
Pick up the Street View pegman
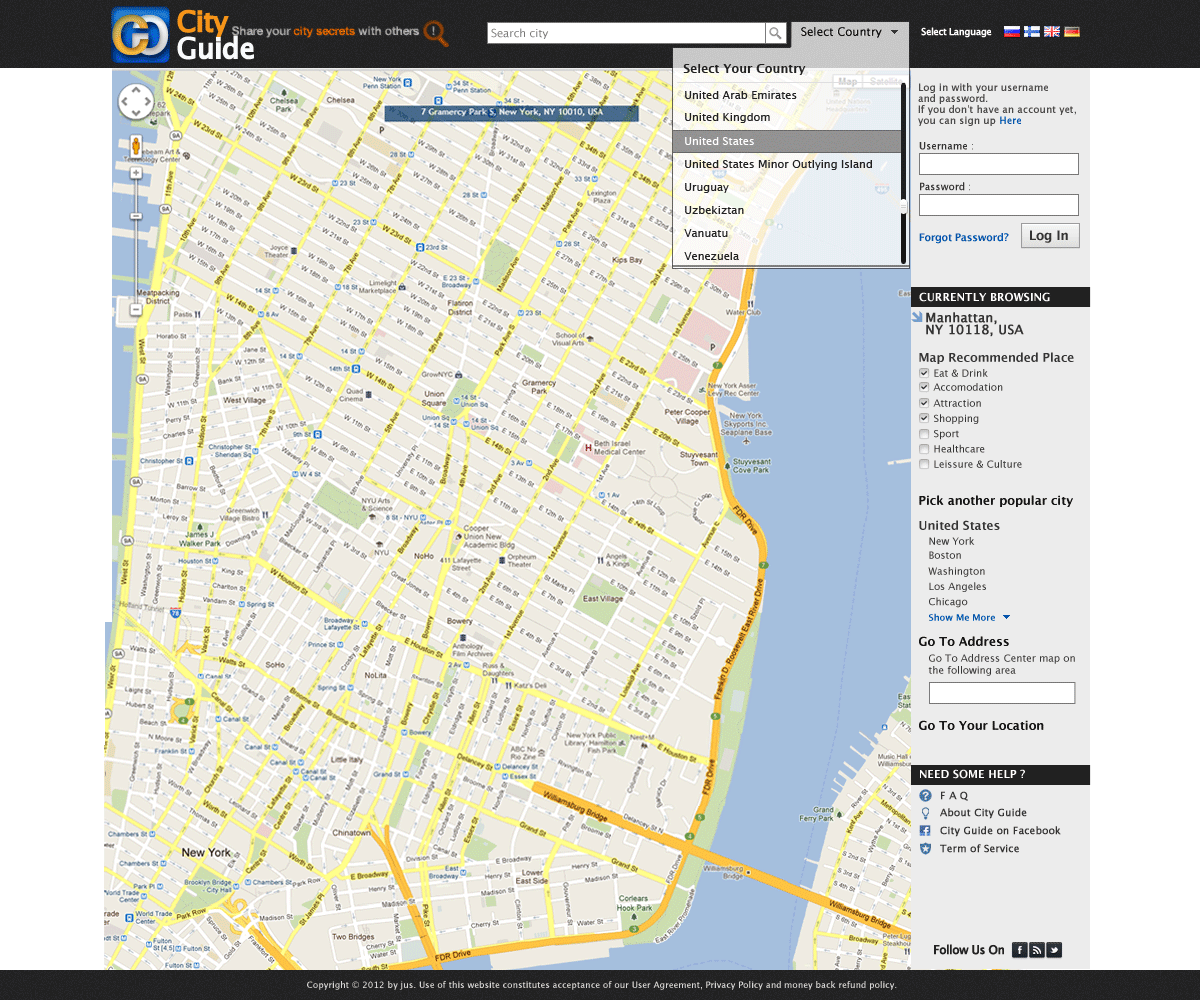pos(136,147)
